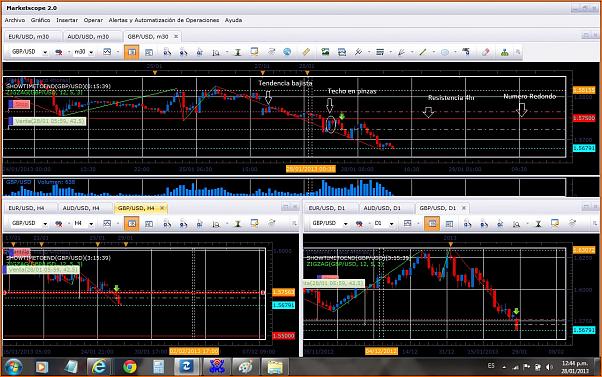This screenshot has height=377, width=602.
Task: Open Google Chrome from the taskbar
Action: coord(130,367)
